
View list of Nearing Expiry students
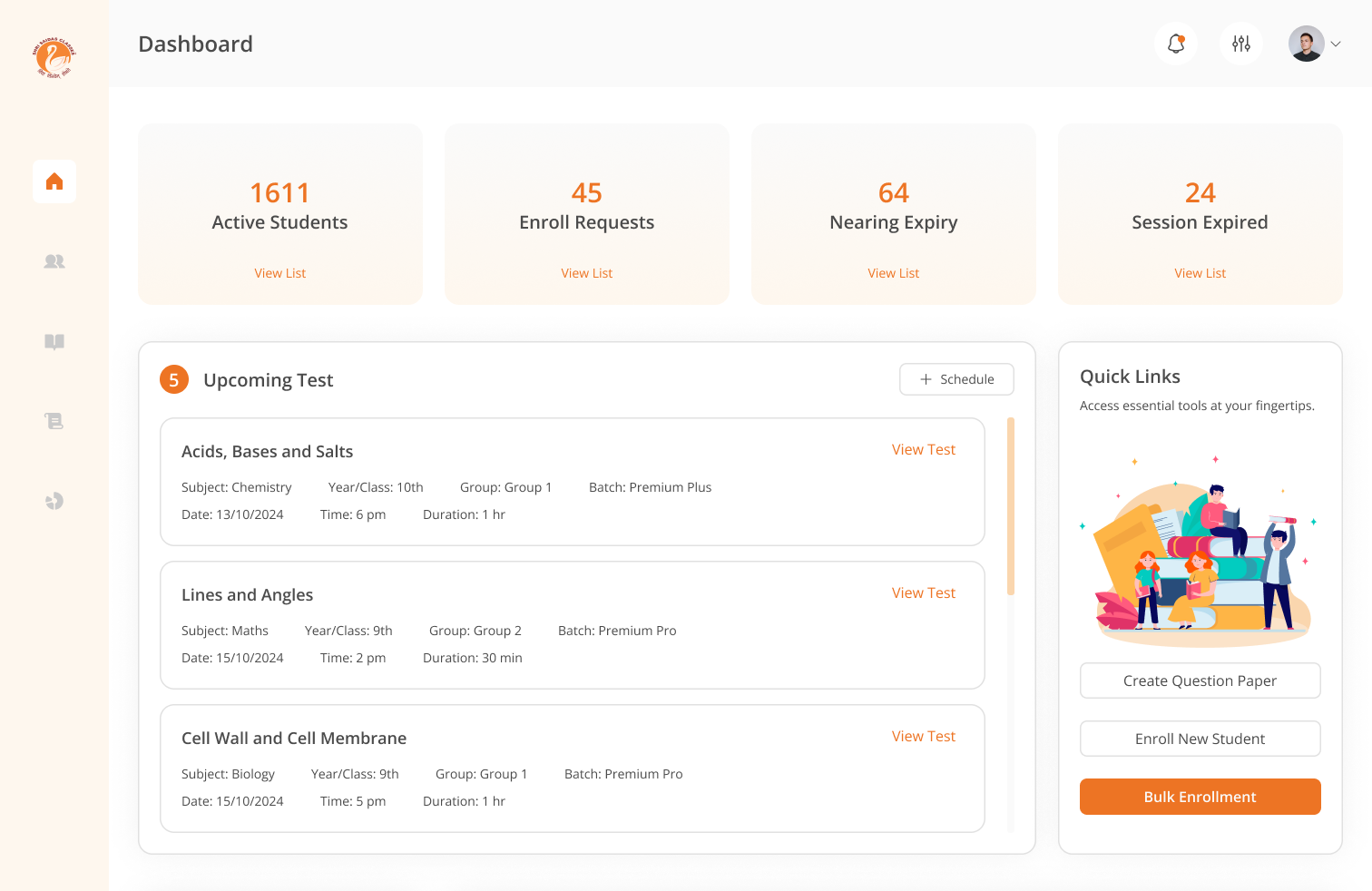point(893,273)
